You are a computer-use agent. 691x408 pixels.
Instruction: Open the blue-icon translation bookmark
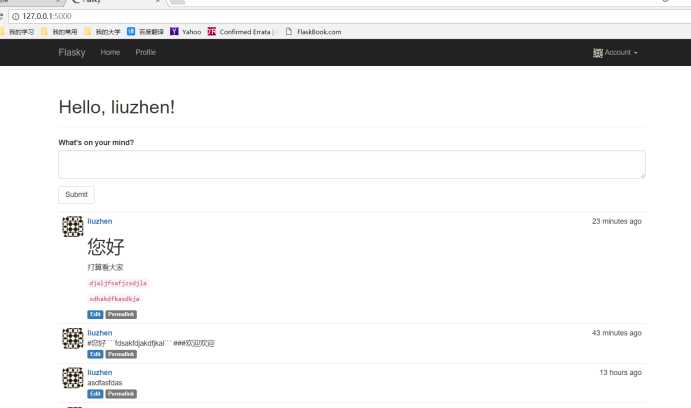[145, 32]
